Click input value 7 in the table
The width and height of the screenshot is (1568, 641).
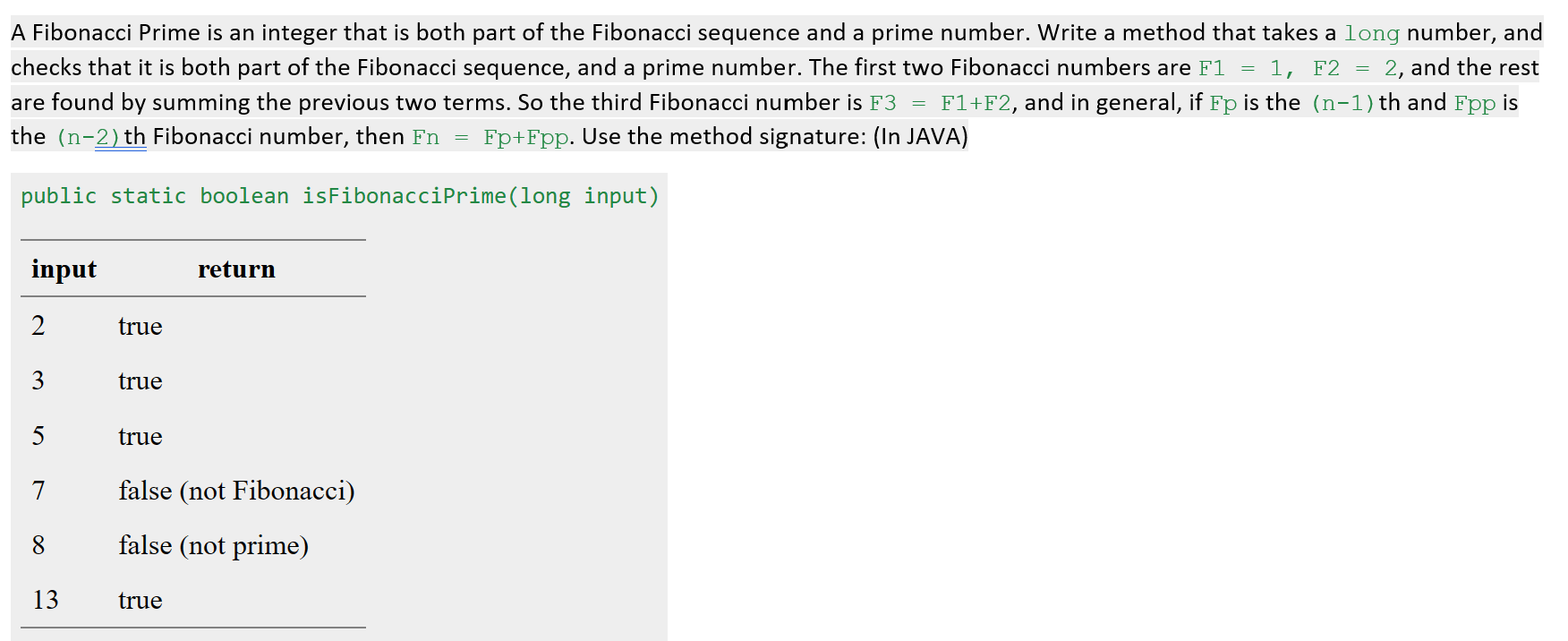click(x=38, y=491)
